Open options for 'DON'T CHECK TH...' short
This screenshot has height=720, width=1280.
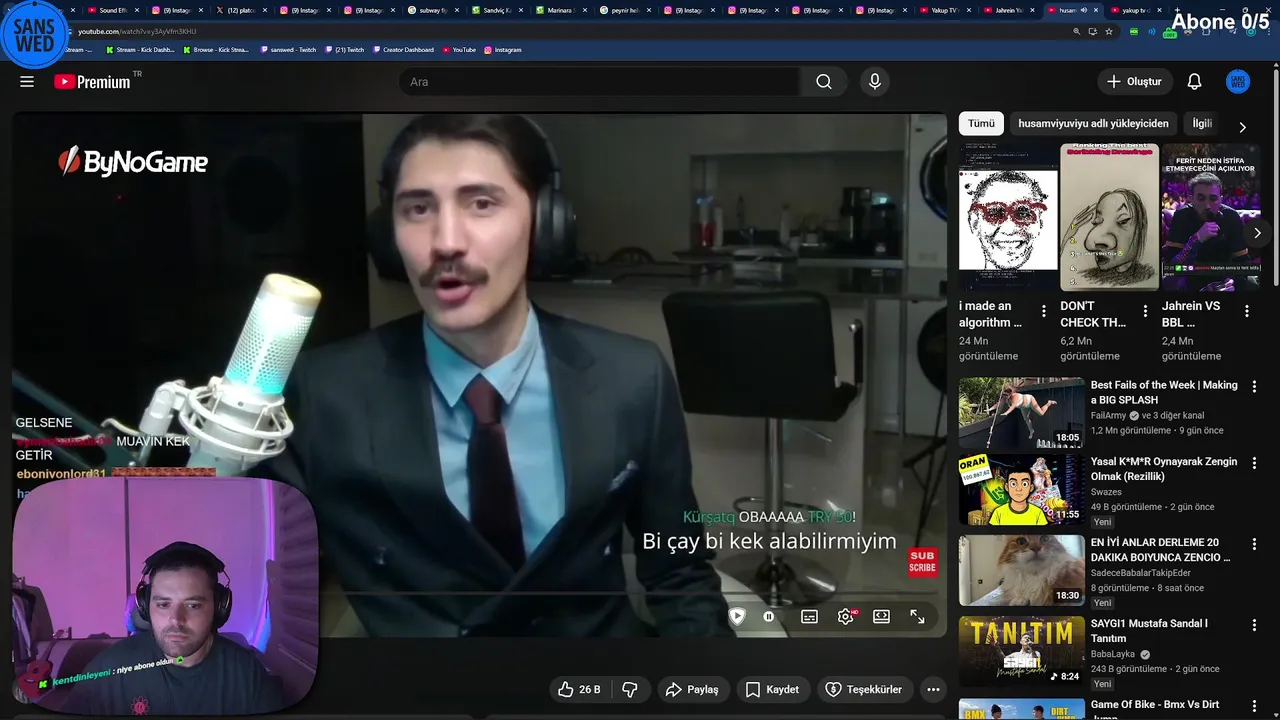click(1145, 311)
